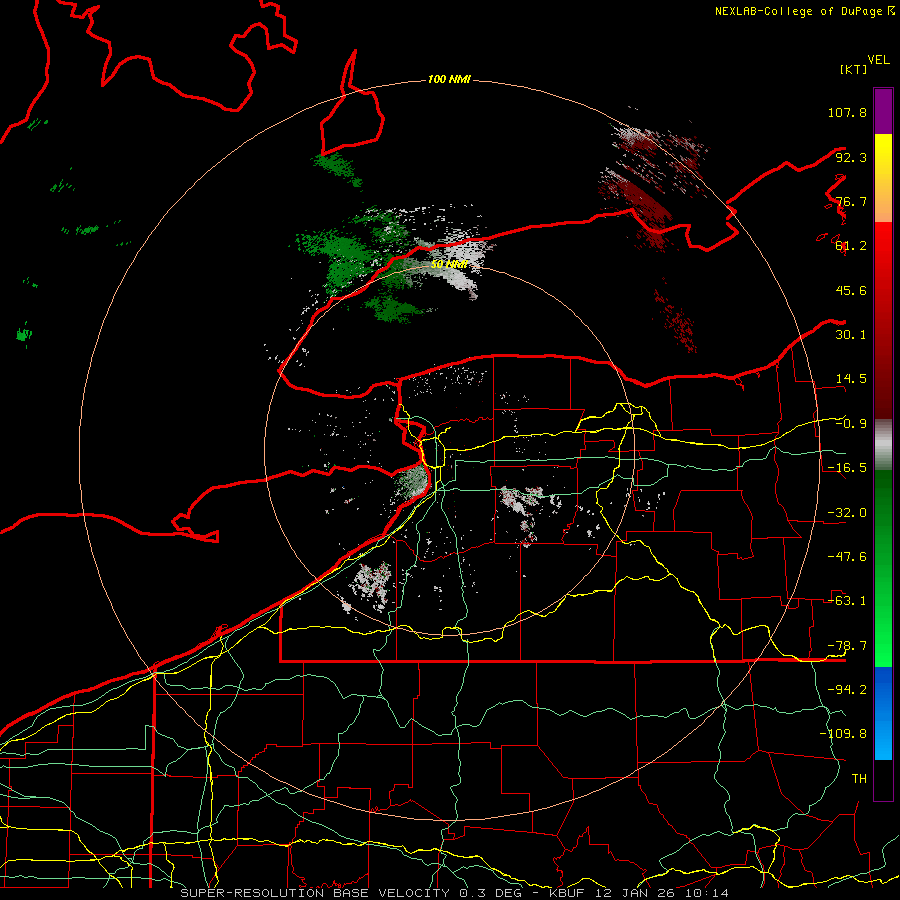900x900 pixels.
Task: Click the [KT] units label
Action: click(x=853, y=69)
